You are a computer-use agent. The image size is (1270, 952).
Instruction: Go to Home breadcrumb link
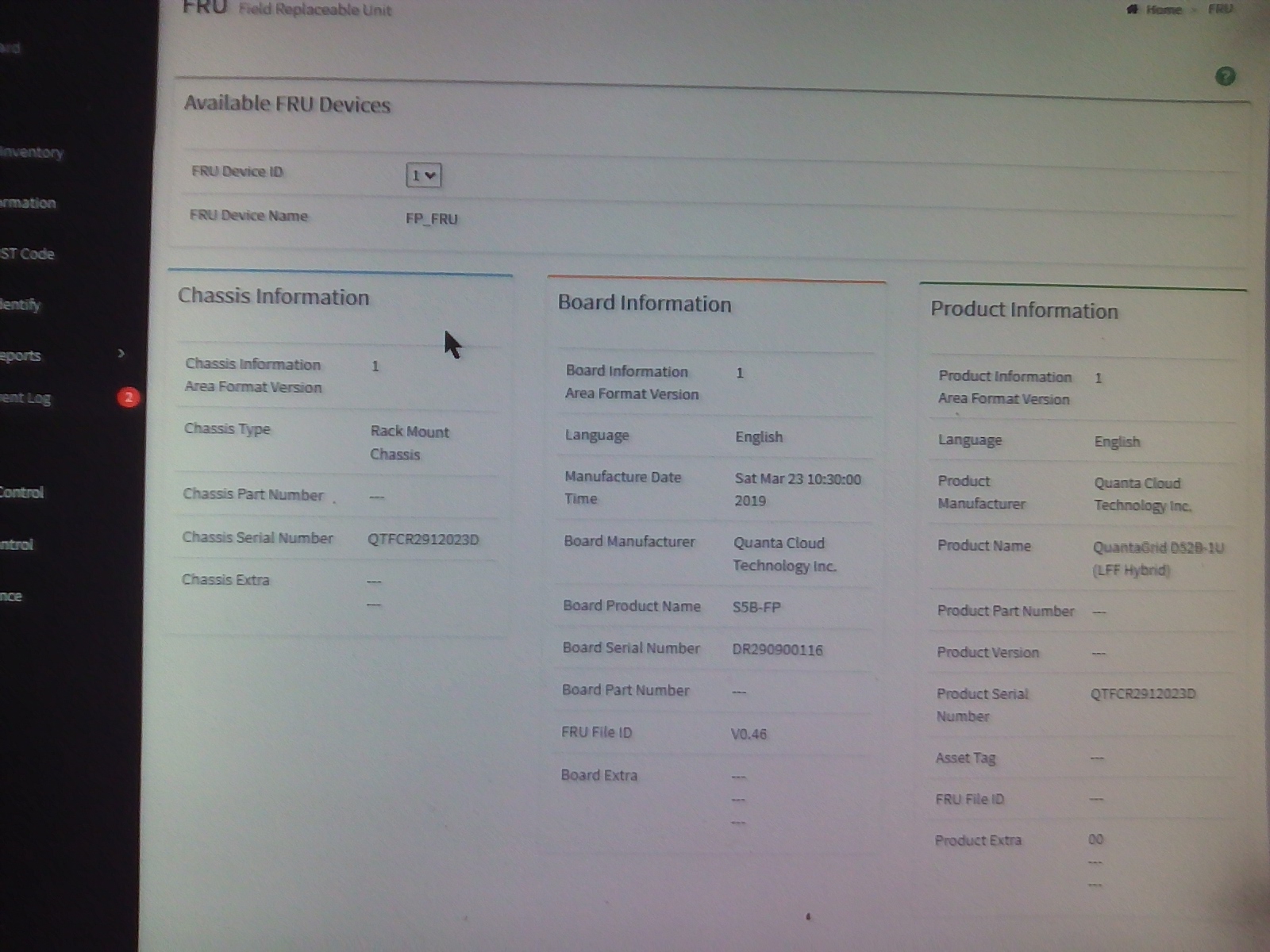point(1164,10)
